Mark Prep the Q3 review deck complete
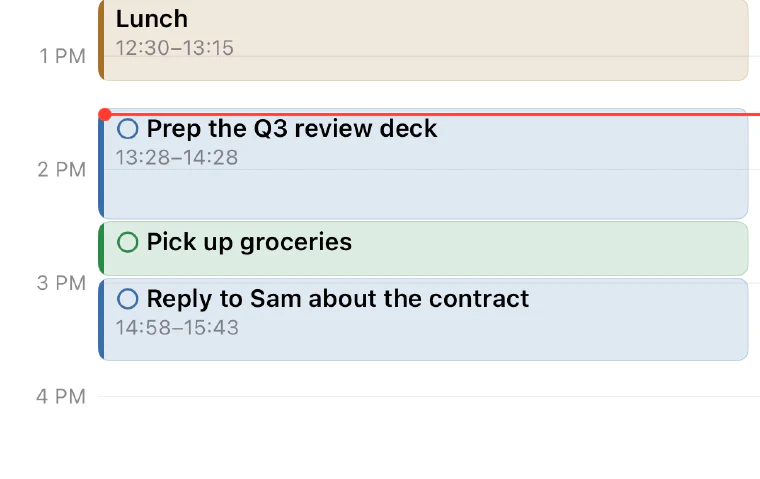760x479 pixels. 128,129
